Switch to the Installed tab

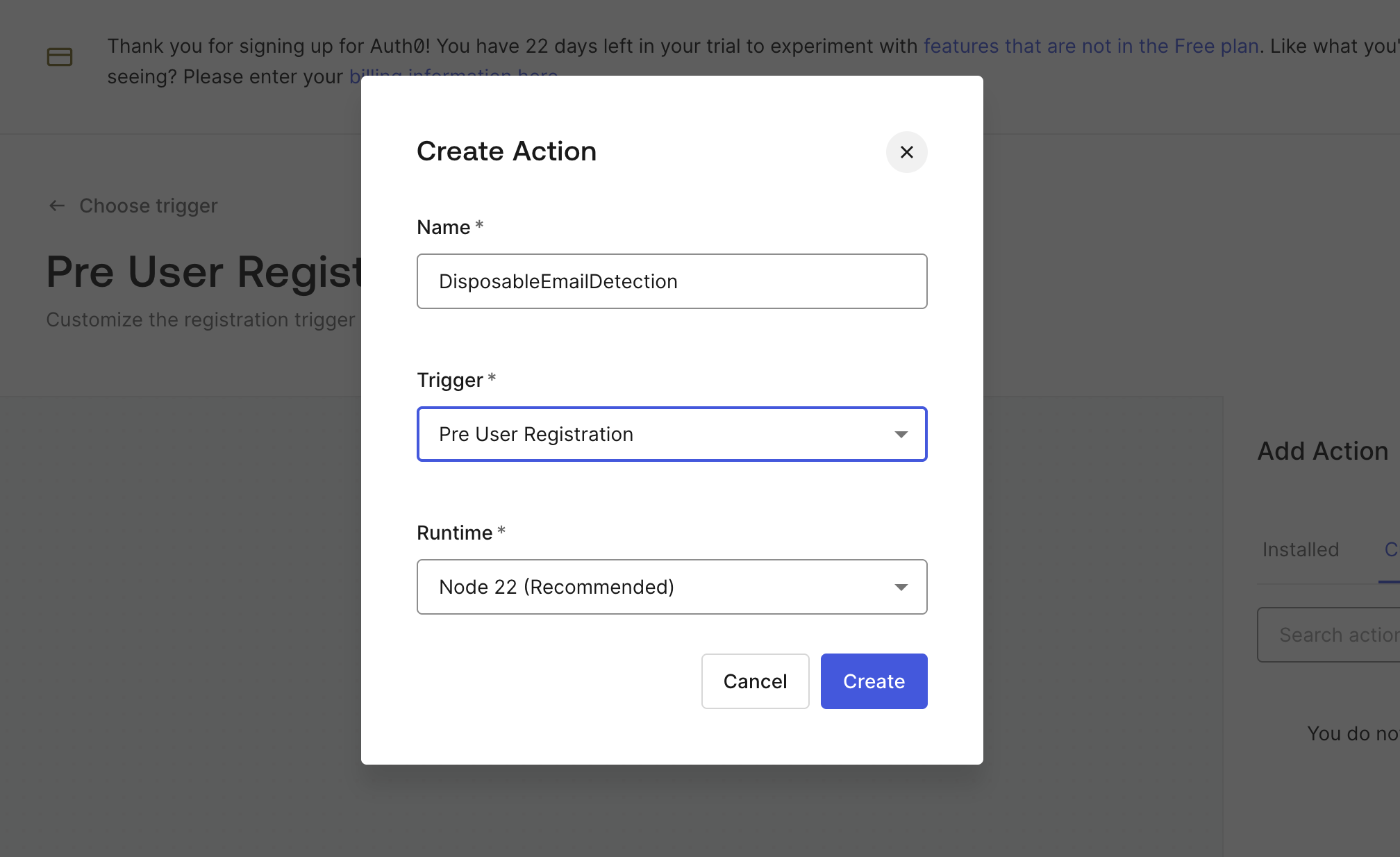tap(1299, 549)
